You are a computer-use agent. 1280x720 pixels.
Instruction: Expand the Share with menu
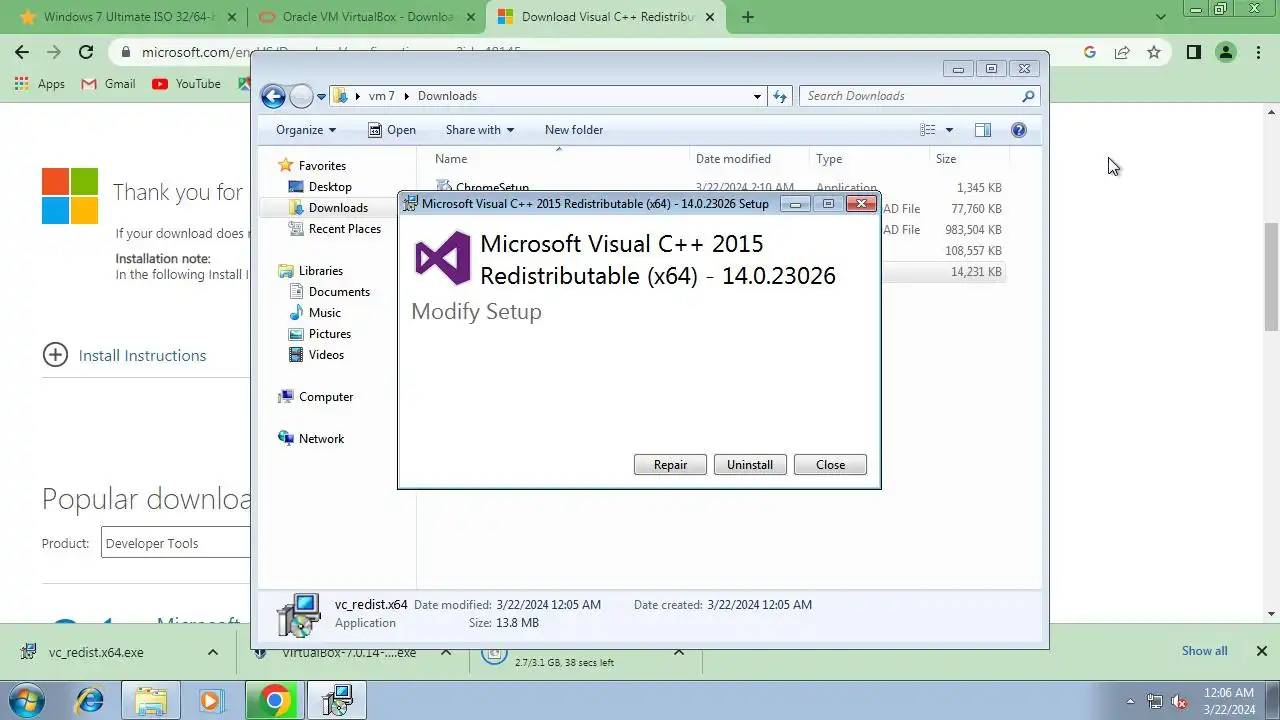pyautogui.click(x=479, y=130)
